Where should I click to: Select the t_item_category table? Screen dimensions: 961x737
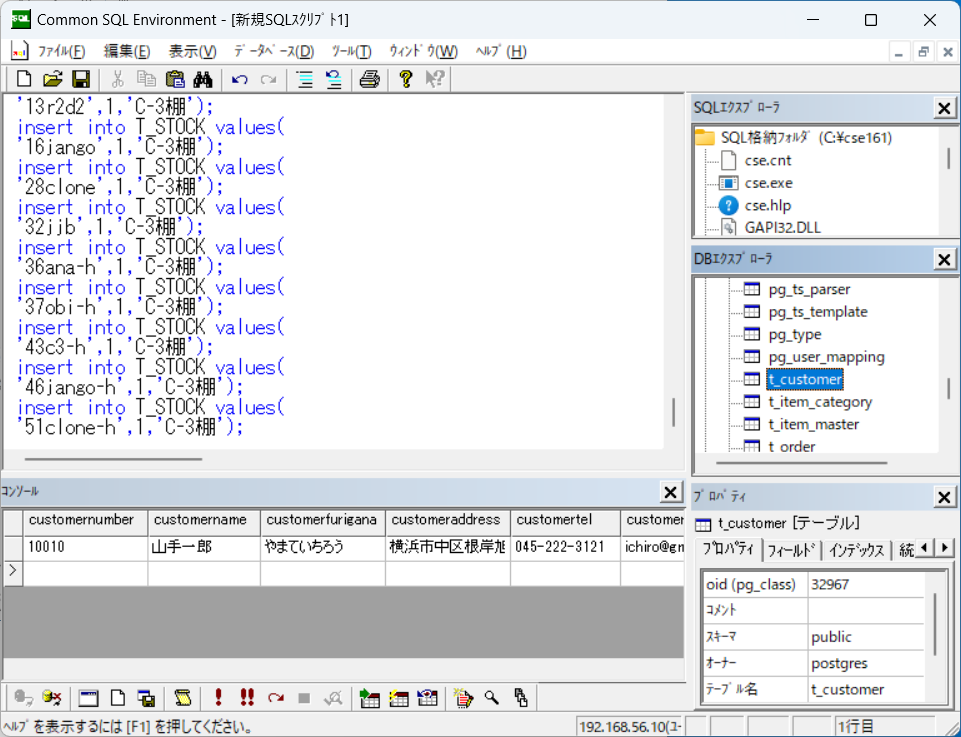[x=820, y=402]
